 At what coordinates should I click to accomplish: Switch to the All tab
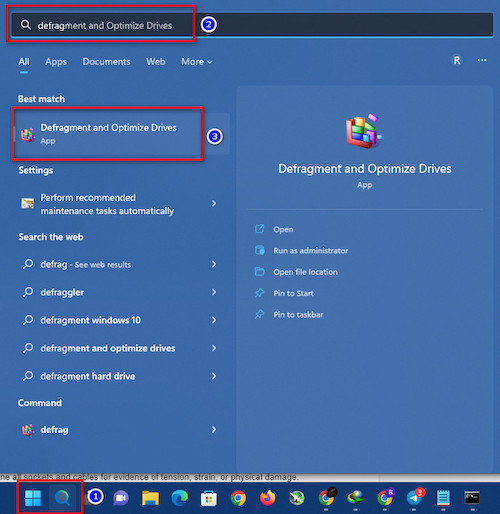click(24, 62)
